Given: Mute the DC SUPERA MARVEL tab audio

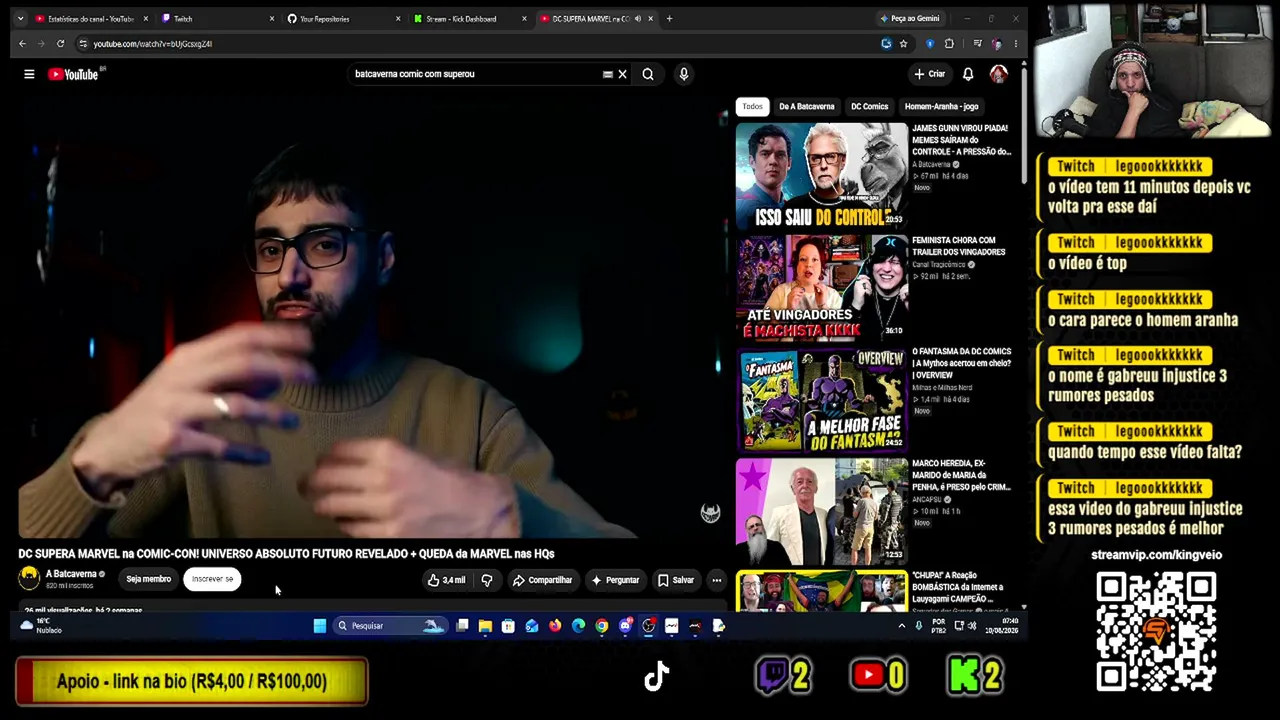Looking at the screenshot, I should 638,19.
